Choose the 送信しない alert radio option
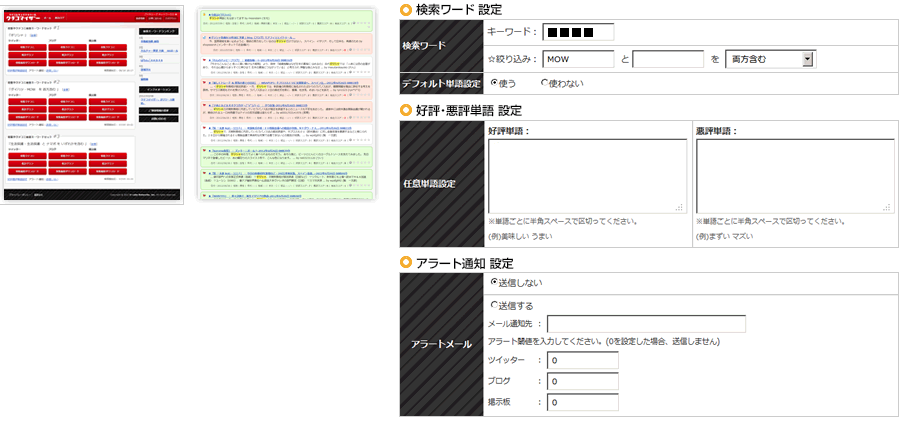 tap(493, 284)
